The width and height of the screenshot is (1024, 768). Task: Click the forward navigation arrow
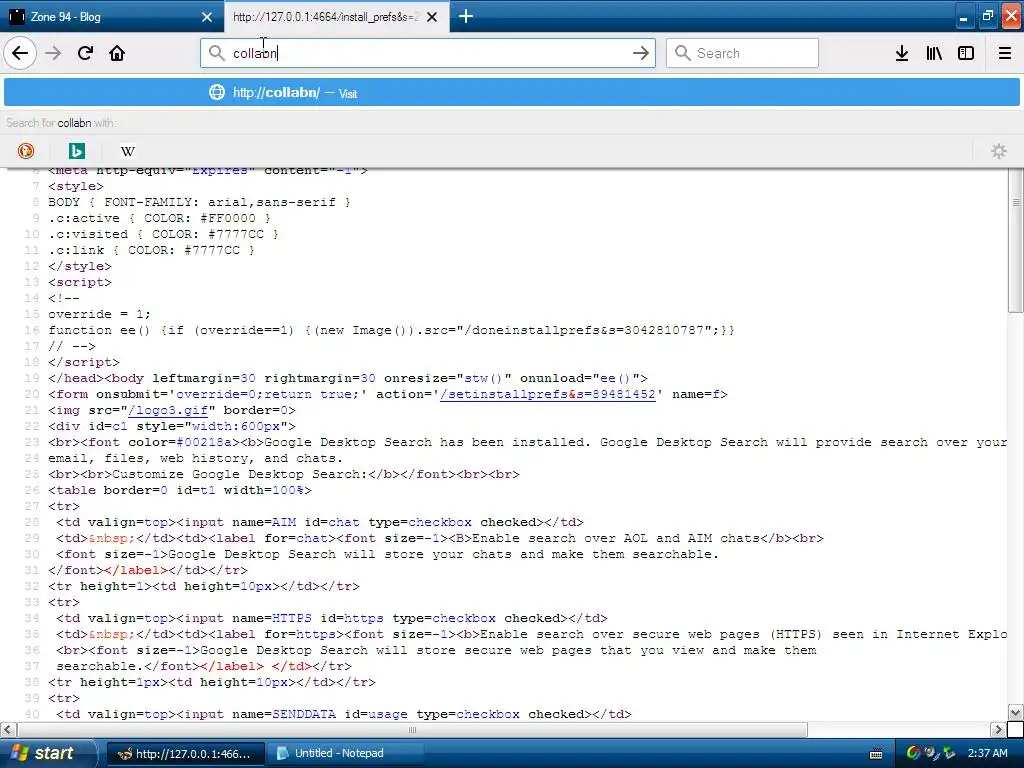click(53, 53)
